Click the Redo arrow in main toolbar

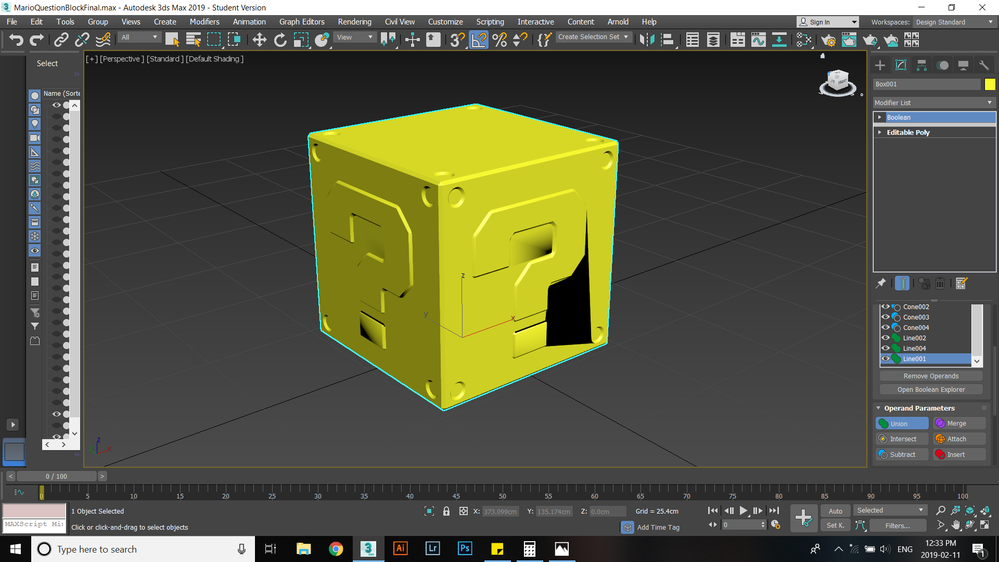tap(37, 40)
